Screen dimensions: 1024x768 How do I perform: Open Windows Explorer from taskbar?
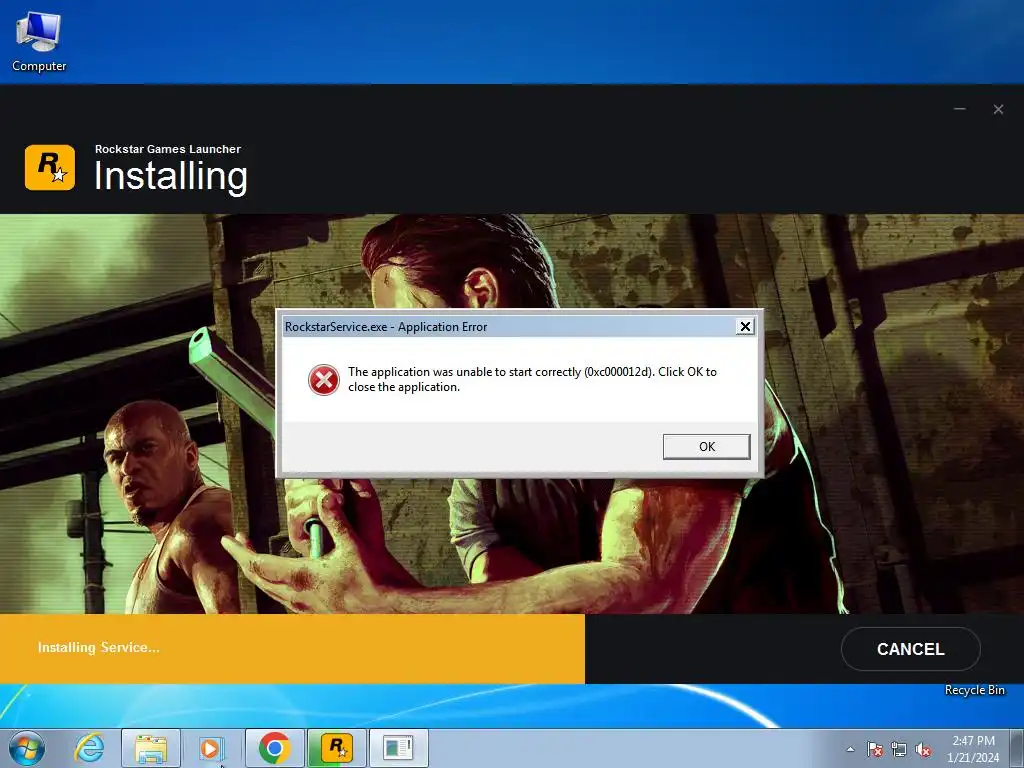pos(151,748)
